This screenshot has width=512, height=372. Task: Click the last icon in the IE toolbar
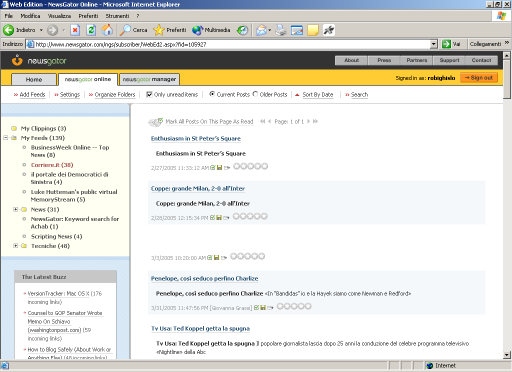click(x=329, y=30)
